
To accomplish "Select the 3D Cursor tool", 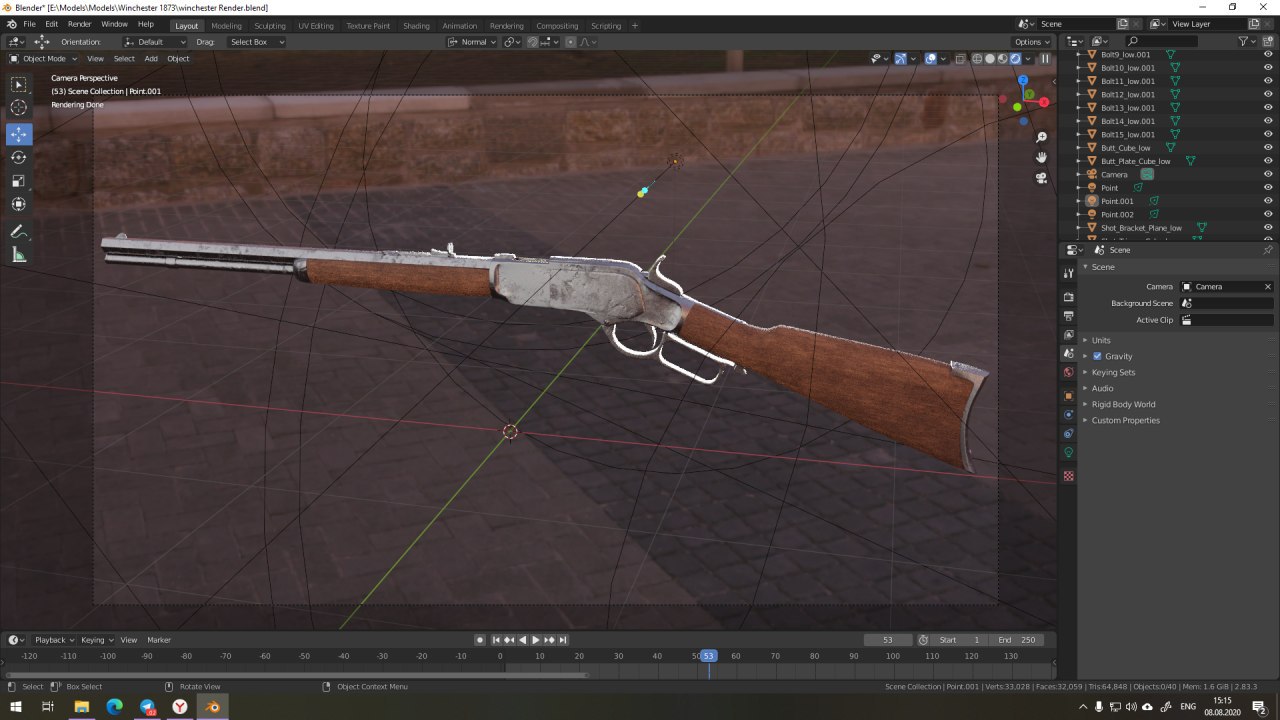I will click(x=19, y=108).
